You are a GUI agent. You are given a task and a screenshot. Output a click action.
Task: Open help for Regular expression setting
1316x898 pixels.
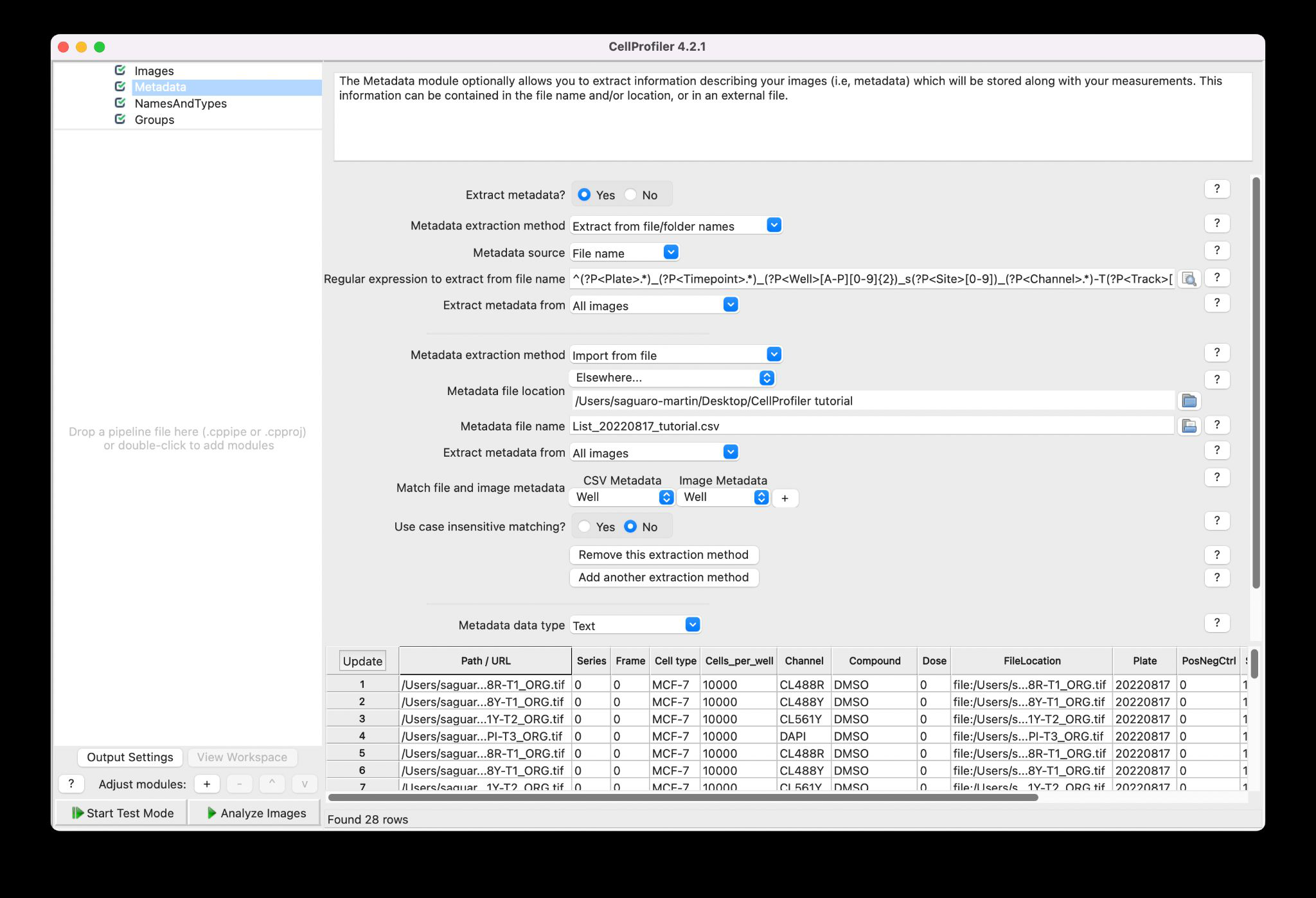coord(1217,277)
